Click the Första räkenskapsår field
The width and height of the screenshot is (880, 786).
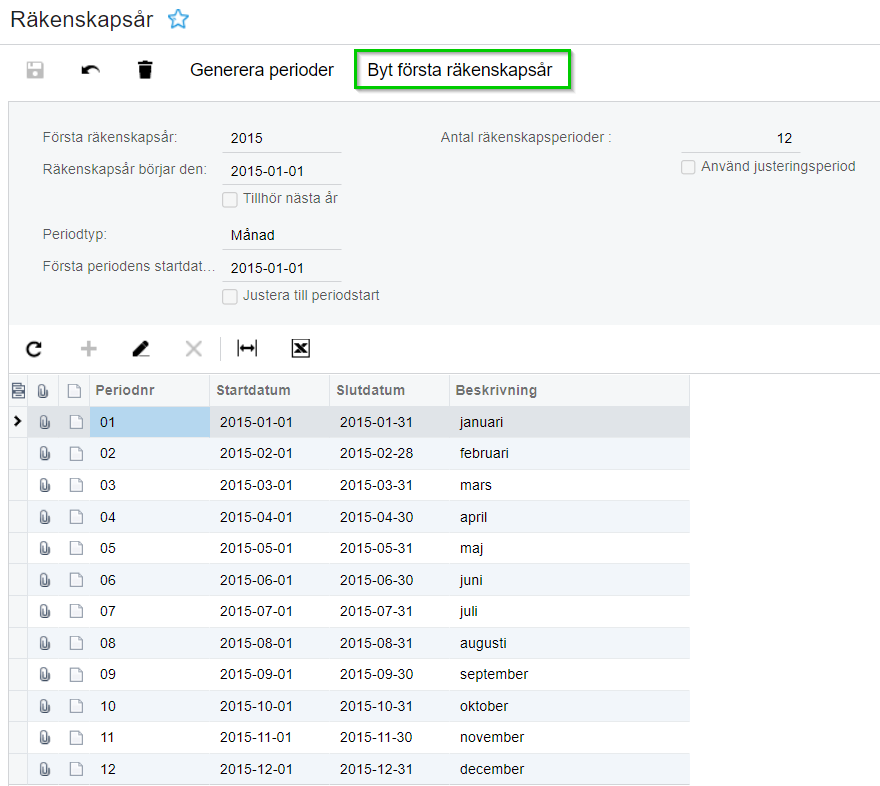coord(282,138)
